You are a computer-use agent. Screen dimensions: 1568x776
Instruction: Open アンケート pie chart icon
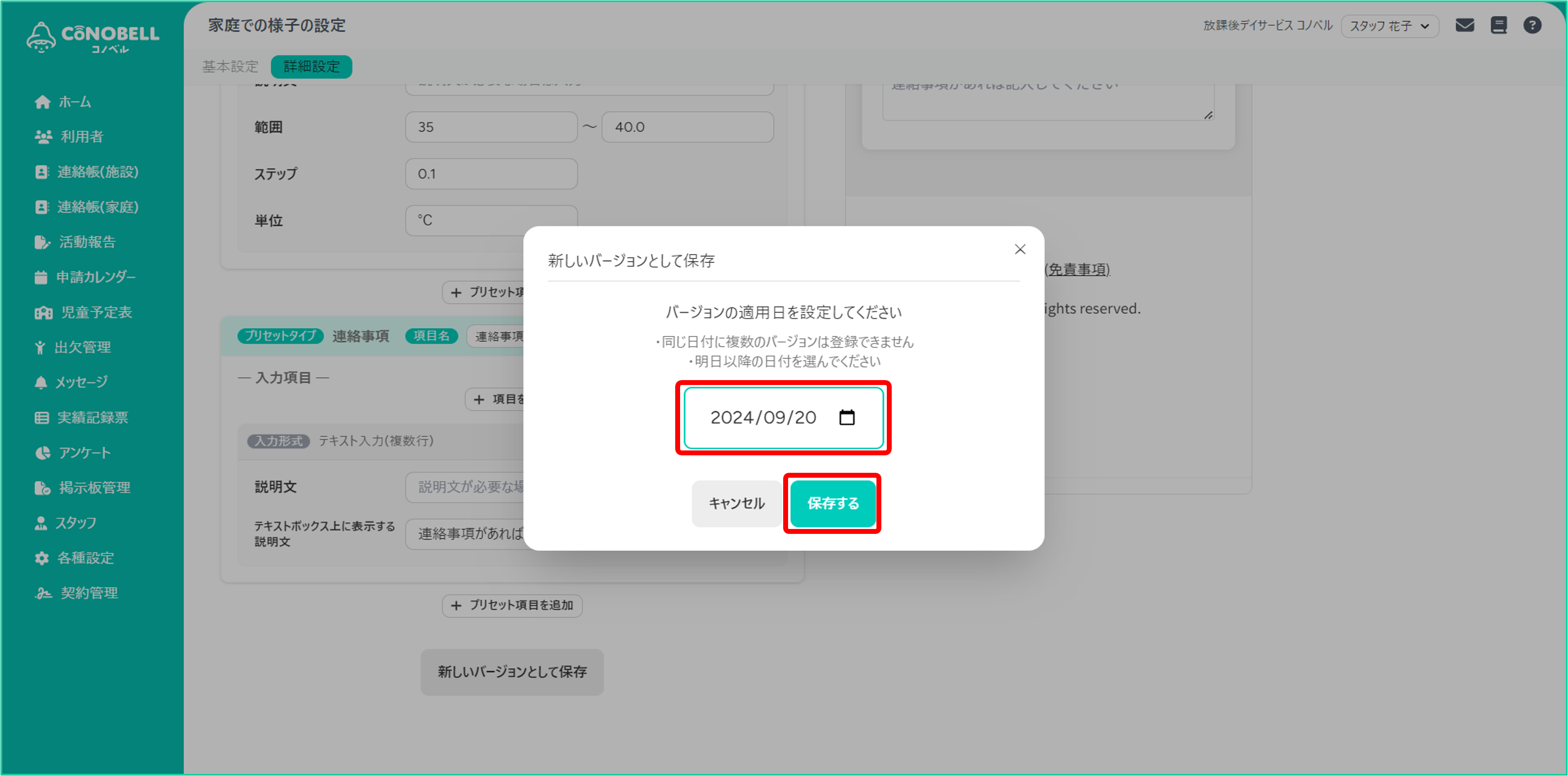[42, 453]
